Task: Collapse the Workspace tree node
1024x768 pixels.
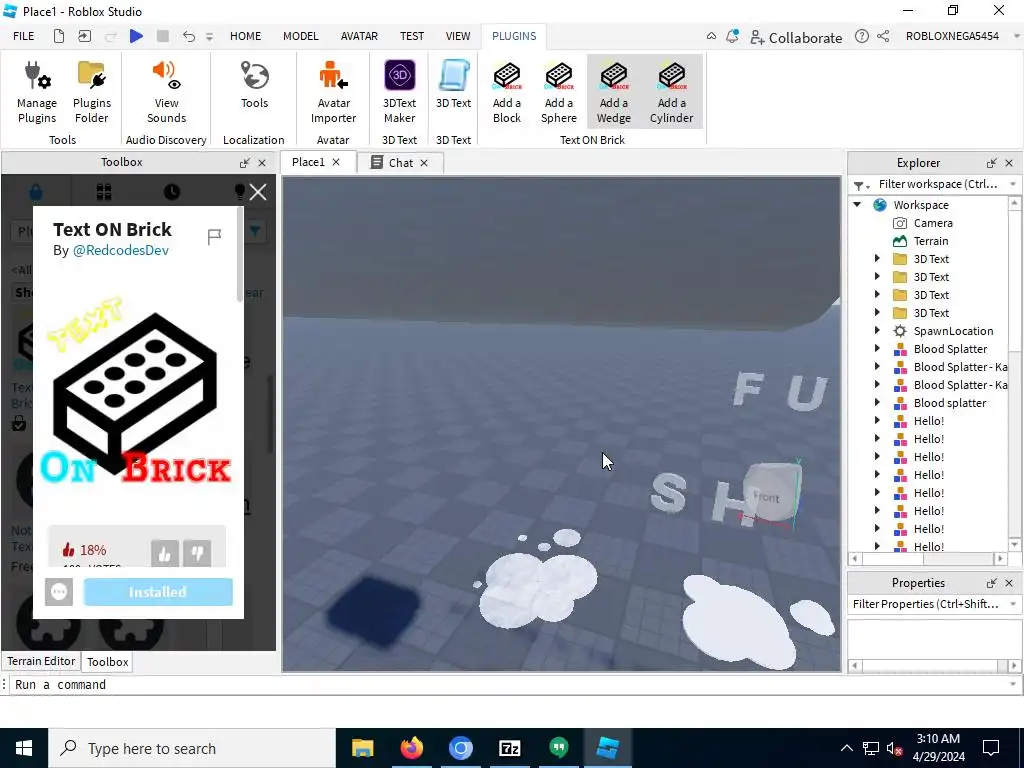Action: (857, 204)
